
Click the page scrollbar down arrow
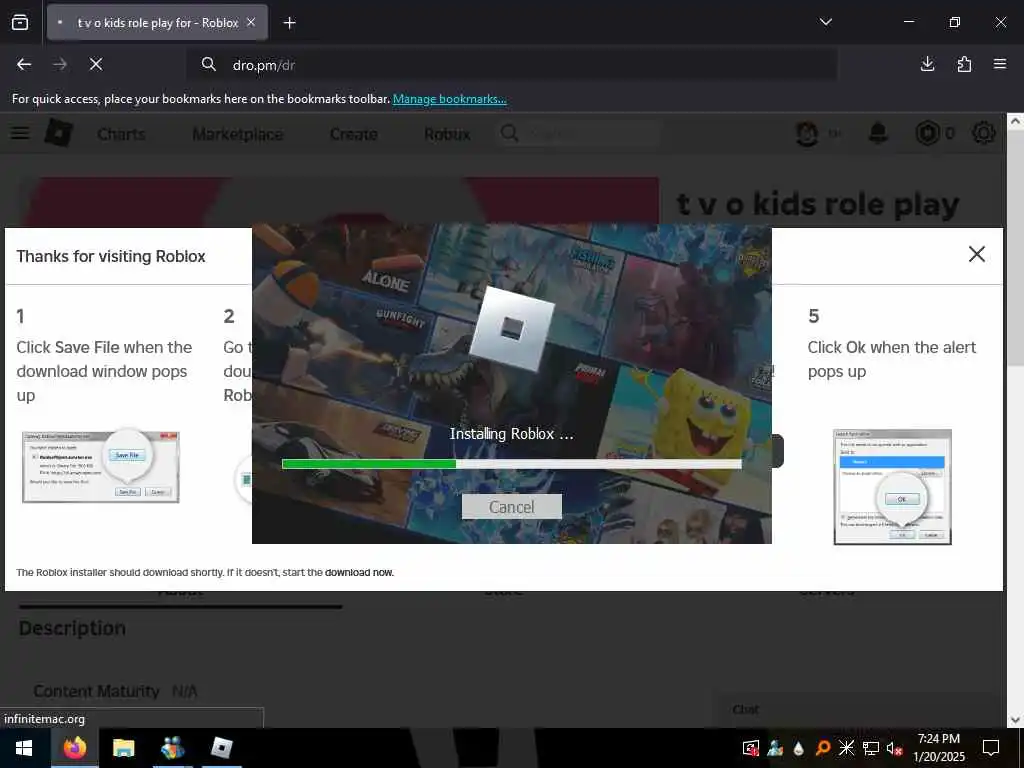[1015, 720]
